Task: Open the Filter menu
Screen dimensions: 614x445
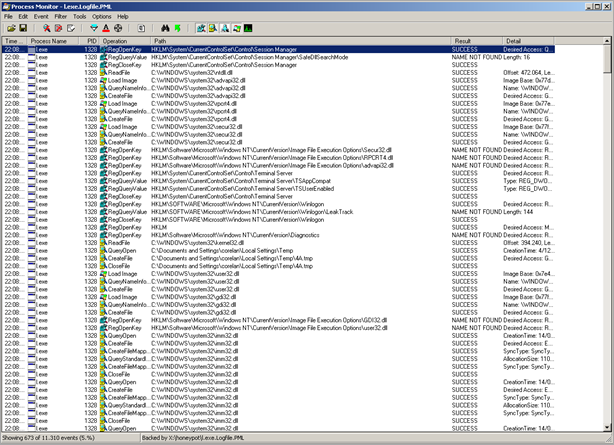Action: [61, 16]
